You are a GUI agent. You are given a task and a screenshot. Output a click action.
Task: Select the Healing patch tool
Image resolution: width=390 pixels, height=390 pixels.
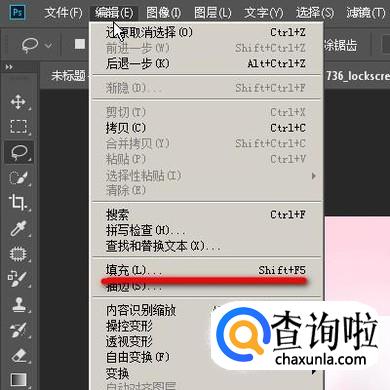[18, 254]
